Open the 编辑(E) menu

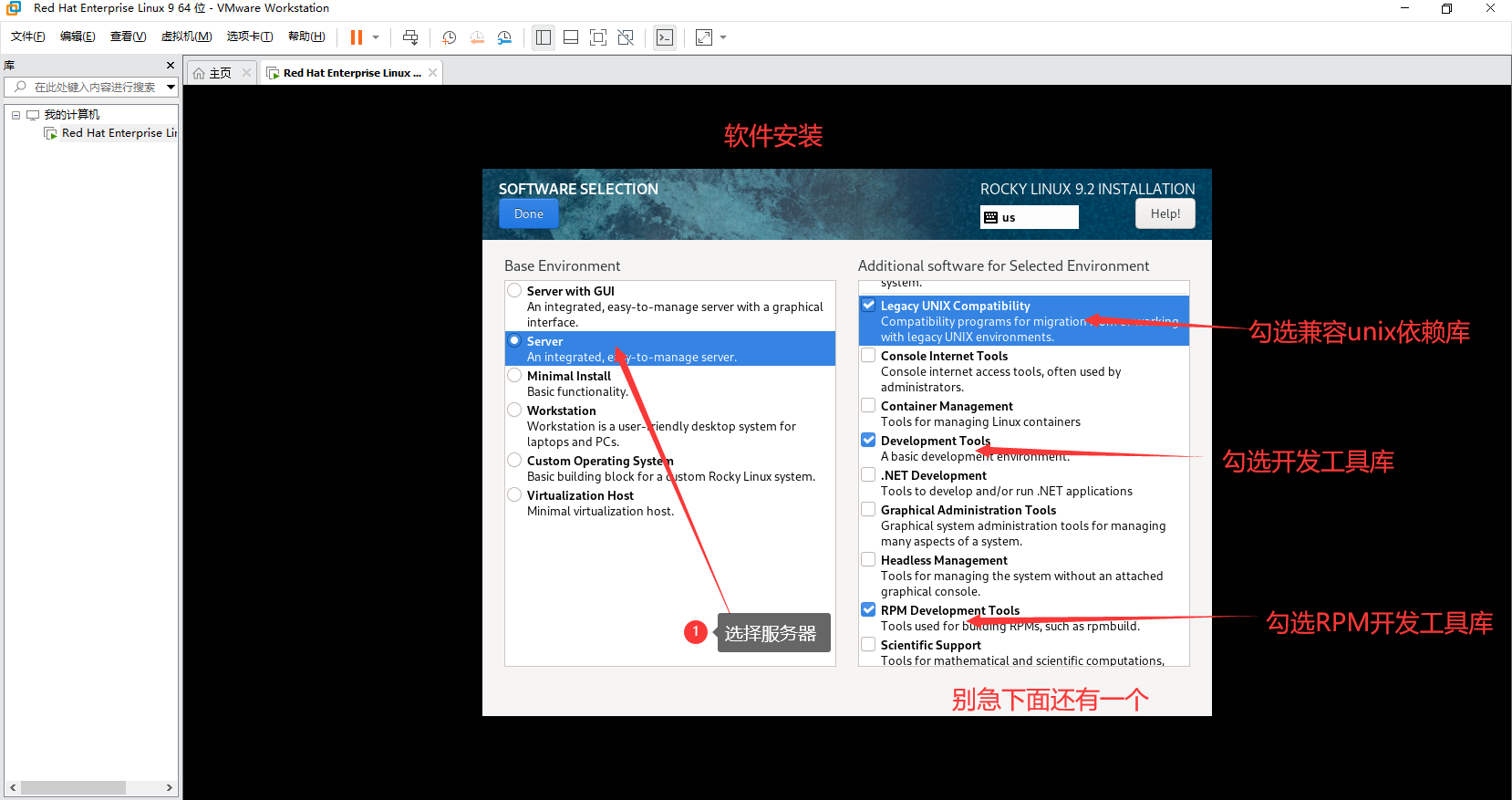tap(78, 36)
